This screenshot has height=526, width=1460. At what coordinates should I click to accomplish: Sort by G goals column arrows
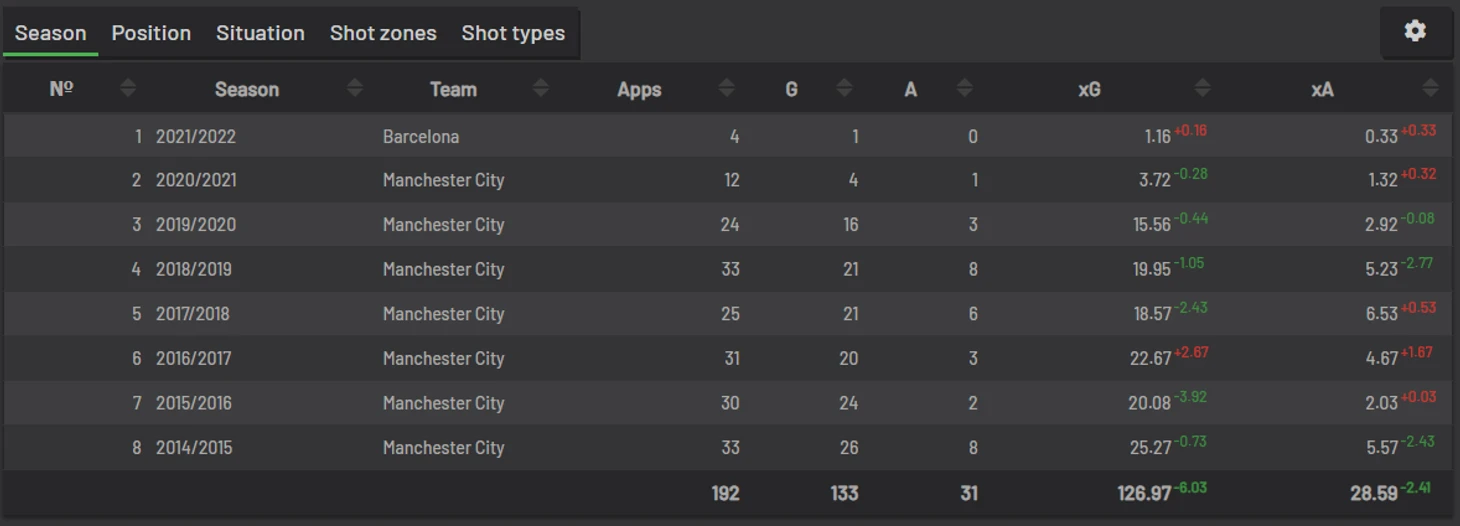click(x=845, y=88)
